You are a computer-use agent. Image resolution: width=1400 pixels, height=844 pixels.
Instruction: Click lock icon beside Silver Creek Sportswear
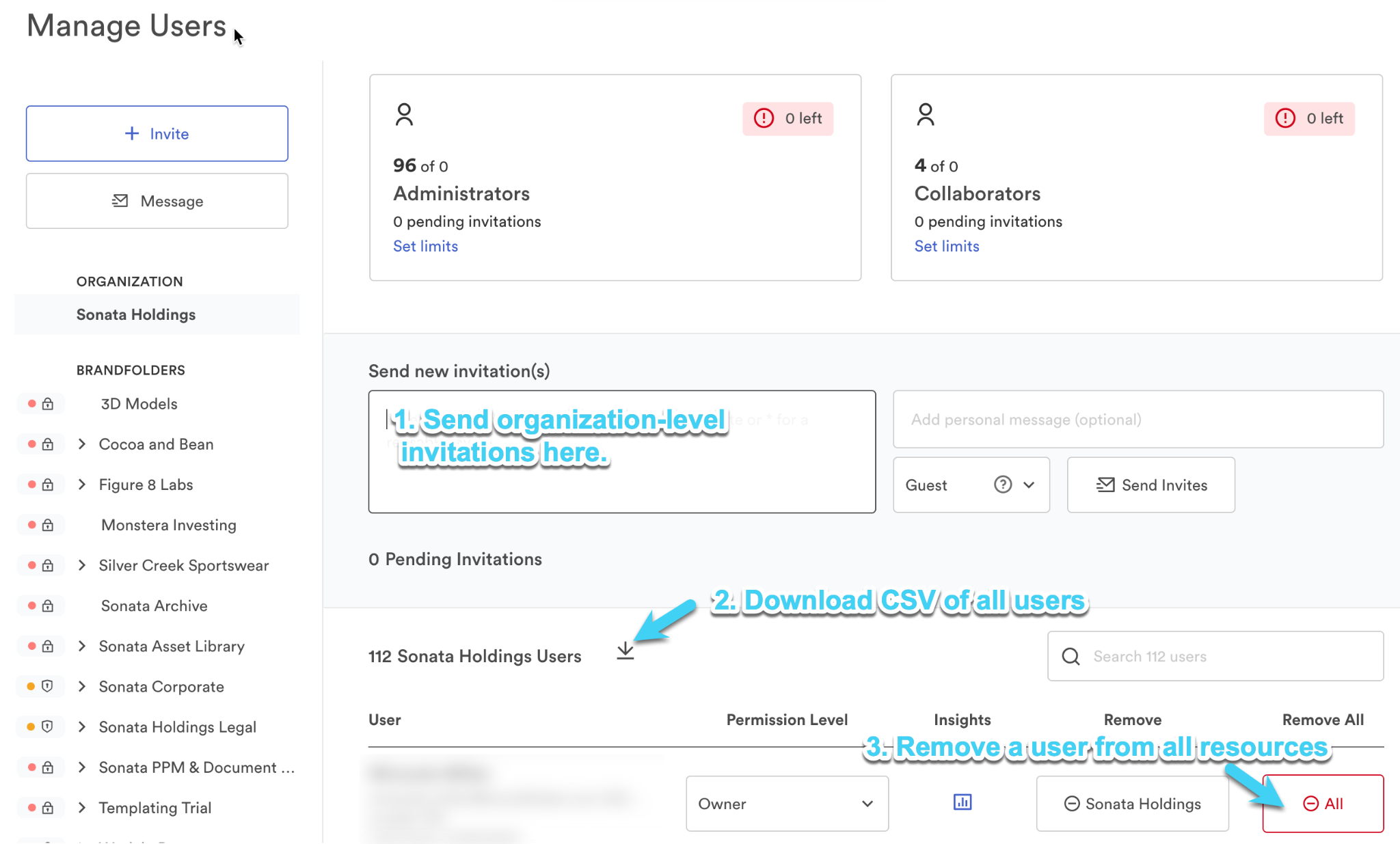pyautogui.click(x=48, y=565)
